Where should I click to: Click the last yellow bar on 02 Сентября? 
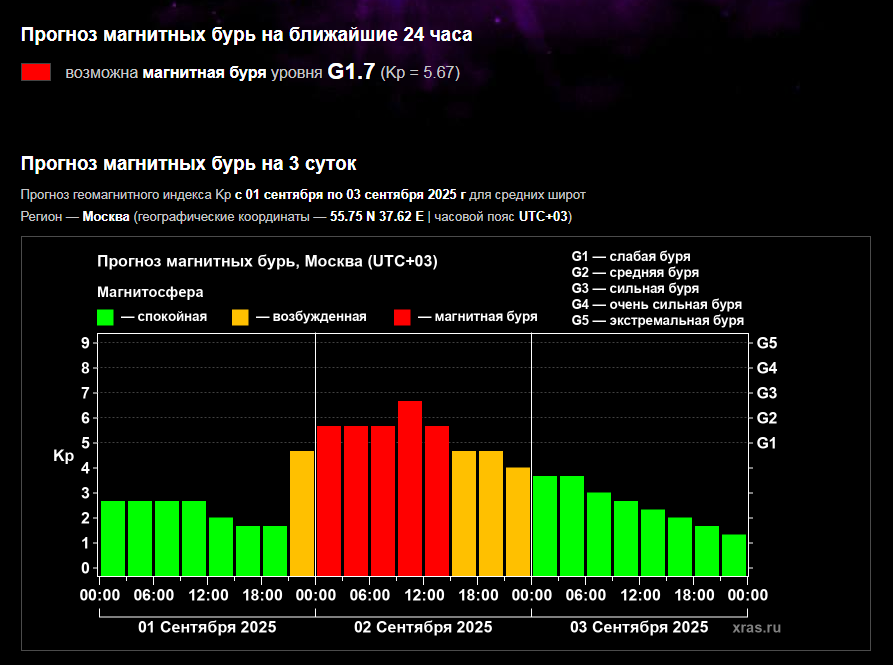click(518, 521)
